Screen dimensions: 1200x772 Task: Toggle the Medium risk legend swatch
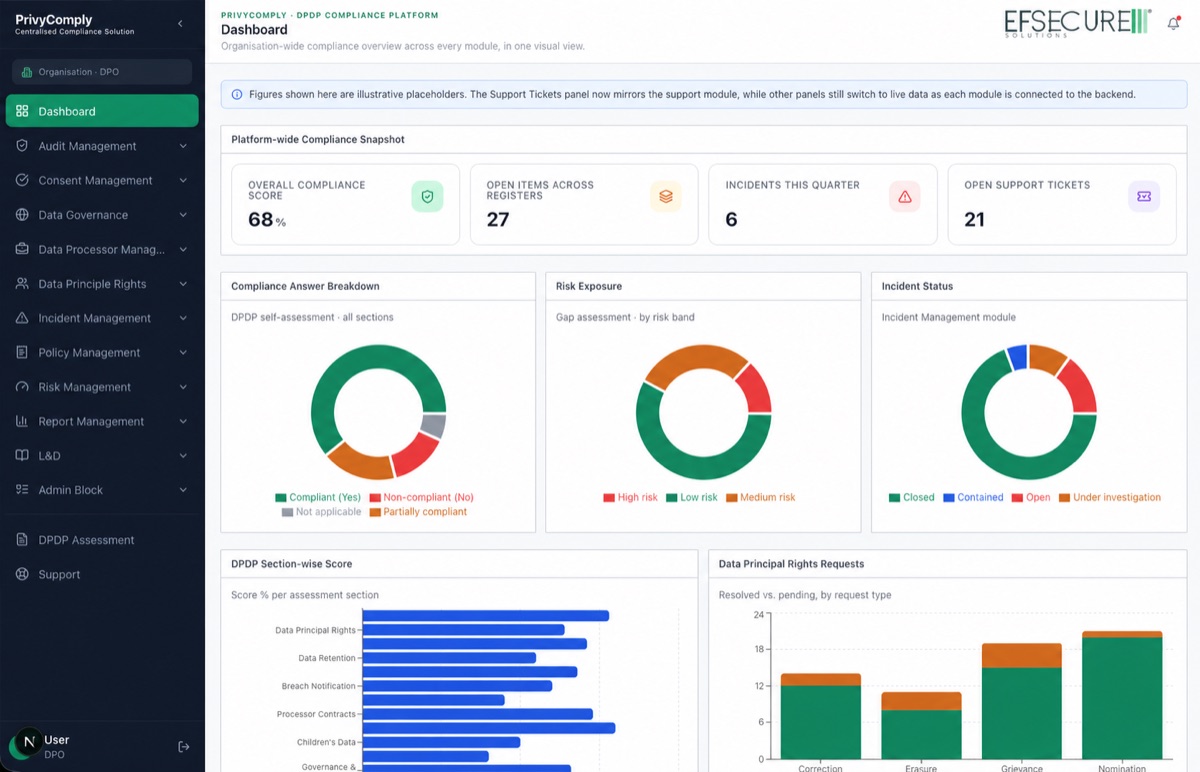(732, 497)
